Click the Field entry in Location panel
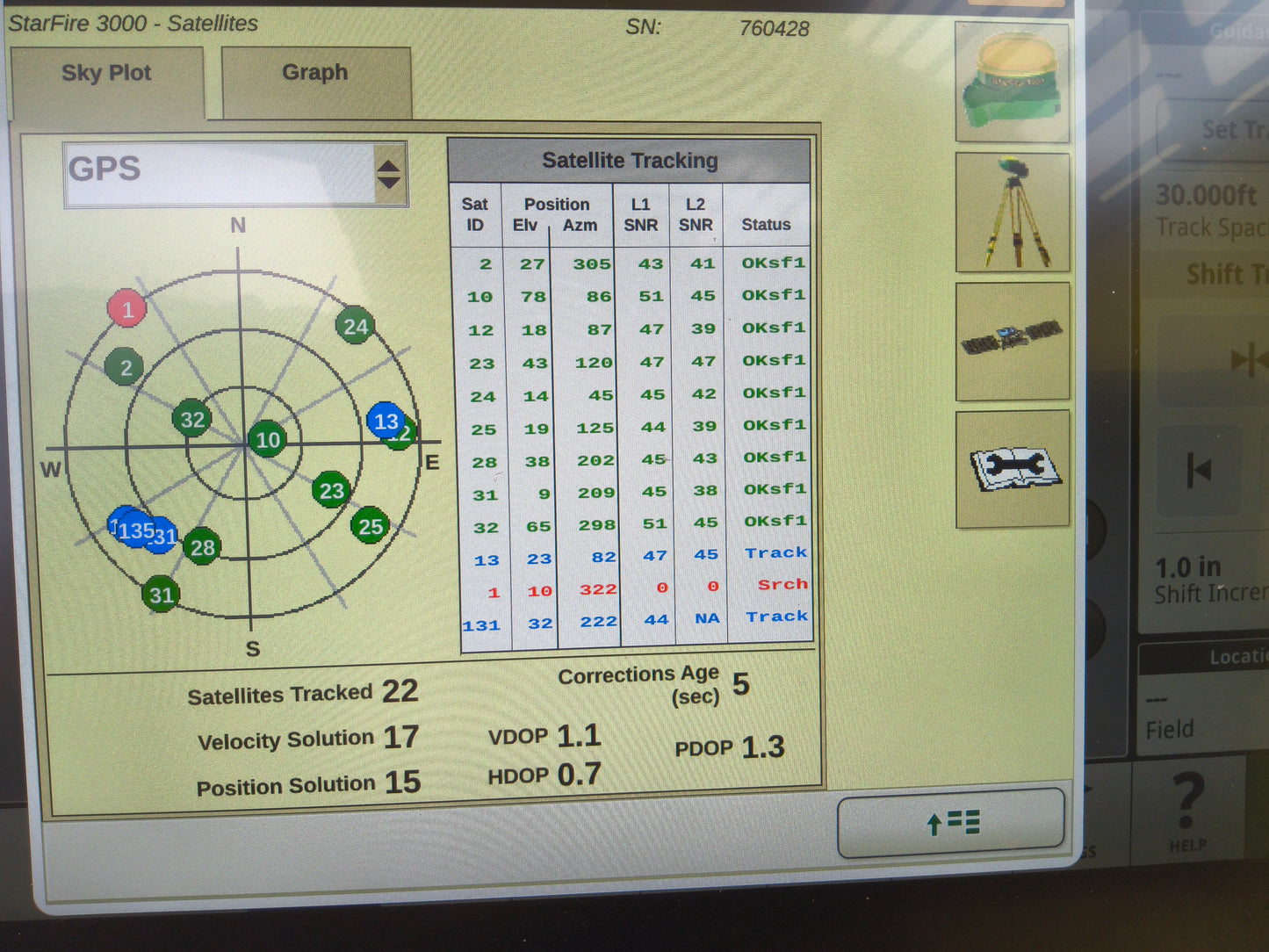 pos(1170,730)
